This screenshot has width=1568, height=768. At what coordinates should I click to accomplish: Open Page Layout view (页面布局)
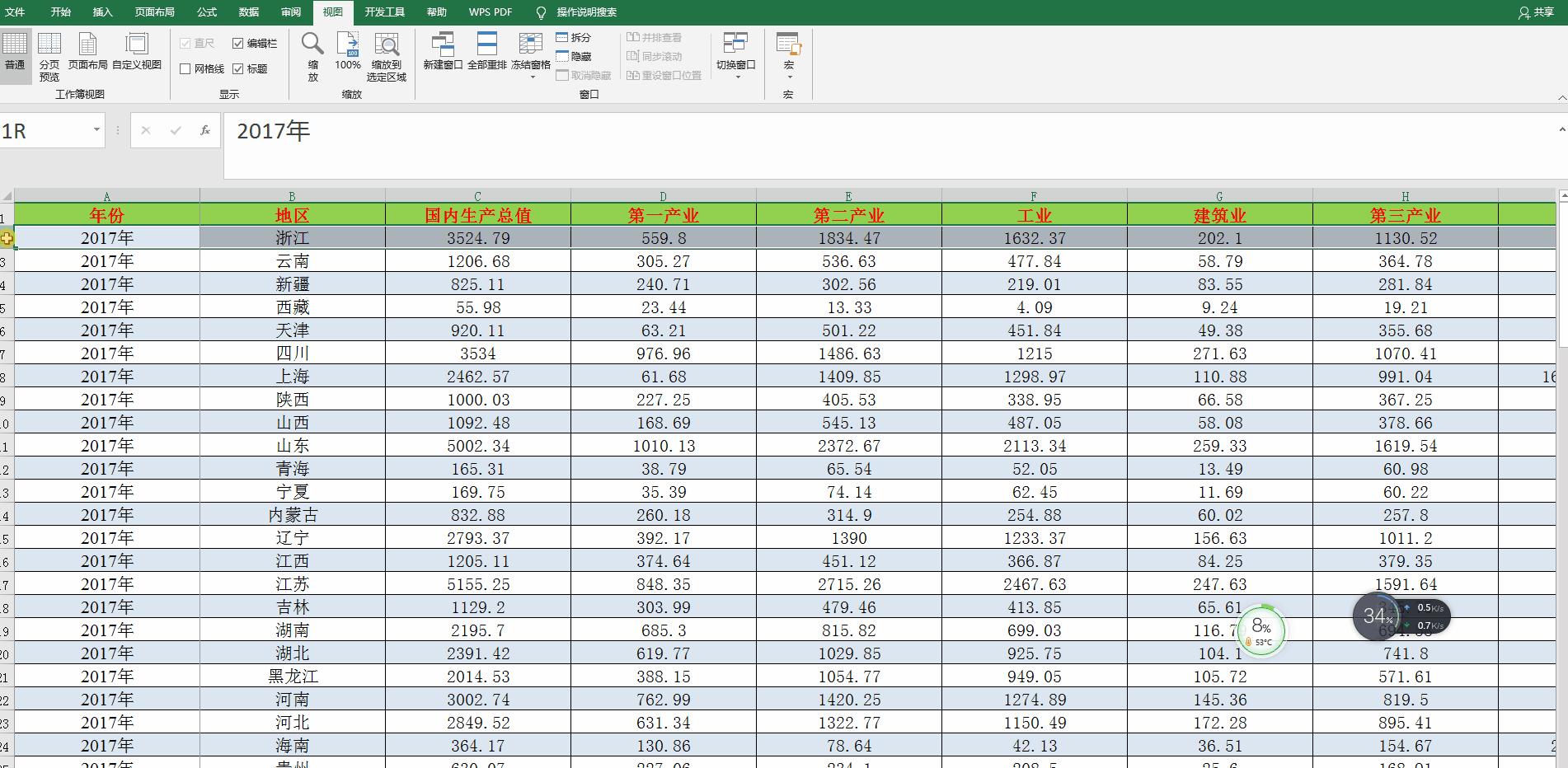point(87,51)
